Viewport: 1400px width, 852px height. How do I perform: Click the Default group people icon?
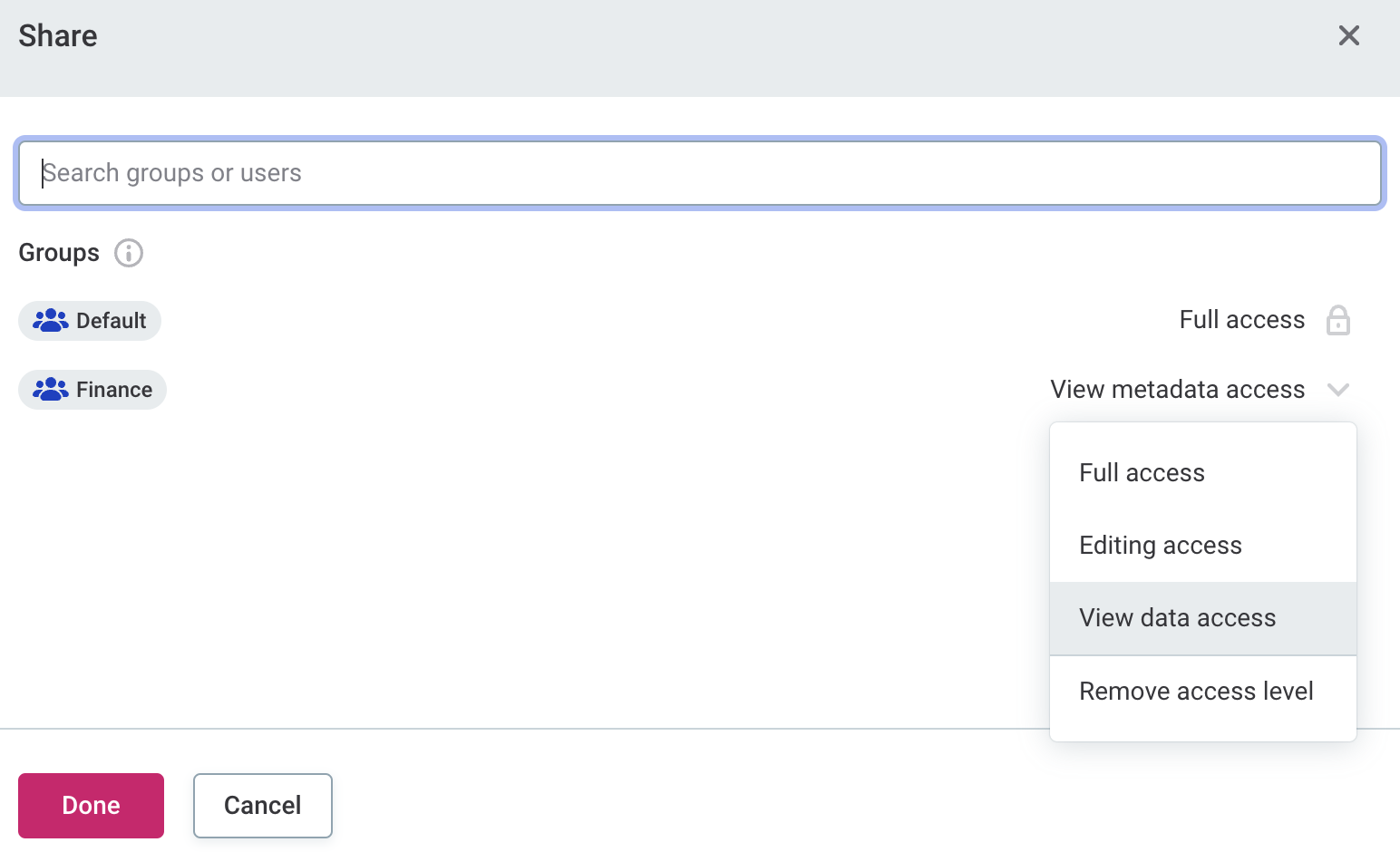click(50, 321)
